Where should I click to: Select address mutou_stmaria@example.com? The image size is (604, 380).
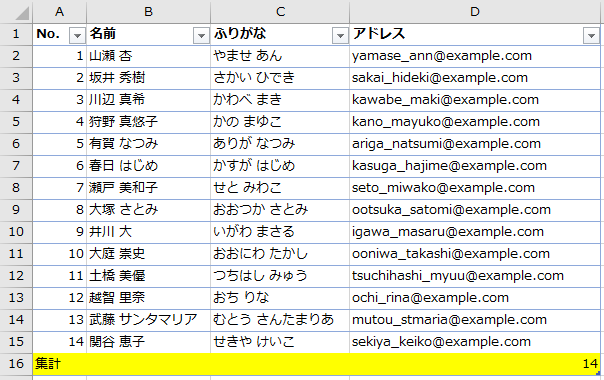(475, 320)
